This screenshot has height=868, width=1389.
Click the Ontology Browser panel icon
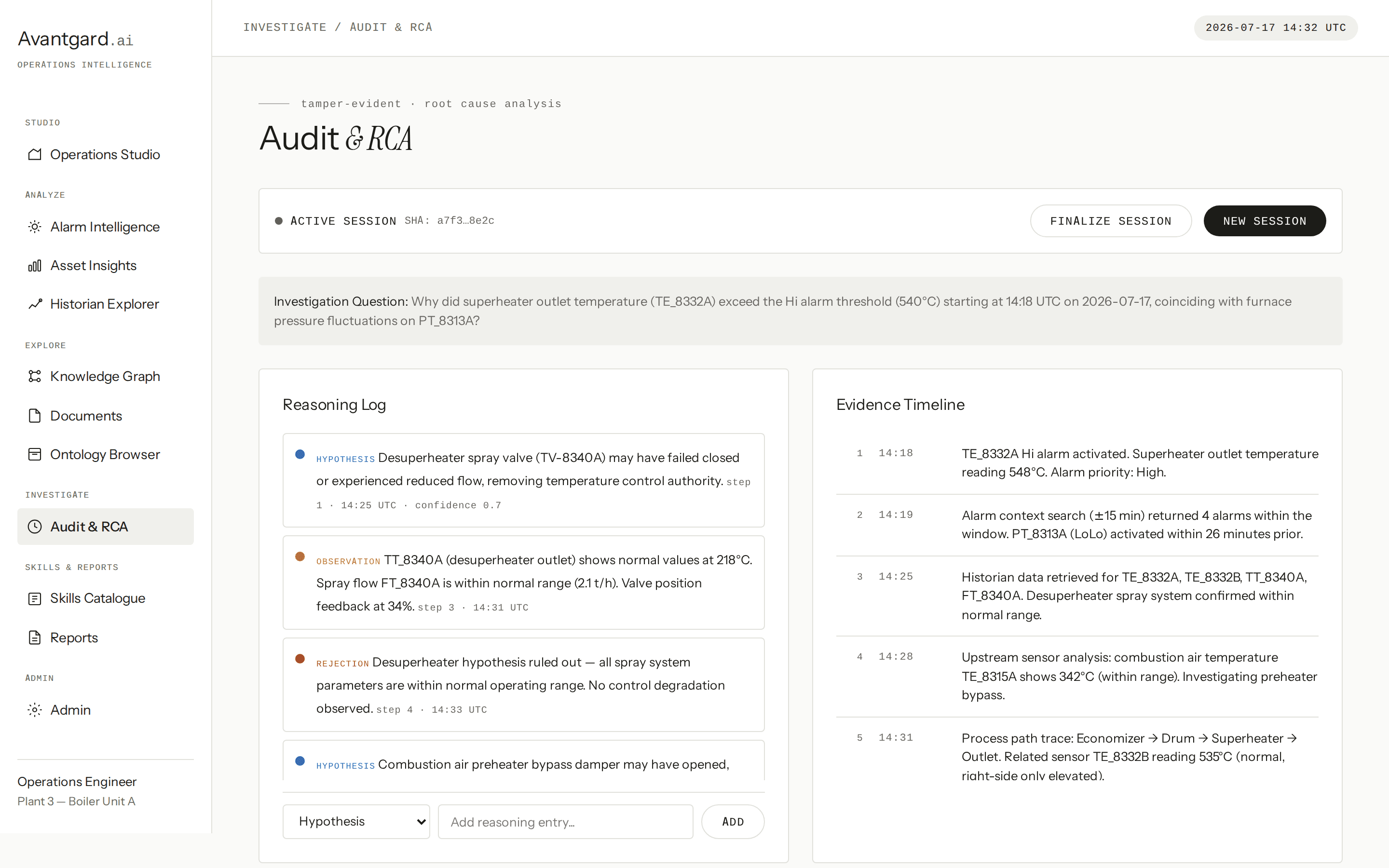click(34, 454)
